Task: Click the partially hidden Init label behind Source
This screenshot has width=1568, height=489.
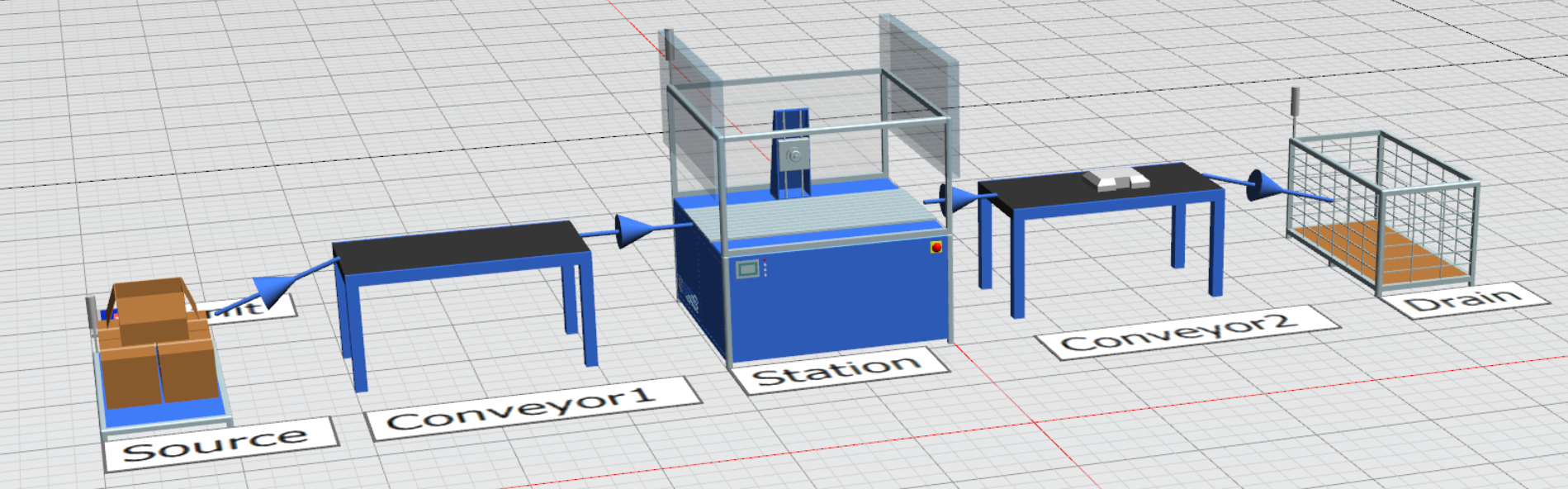Action: pos(248,308)
